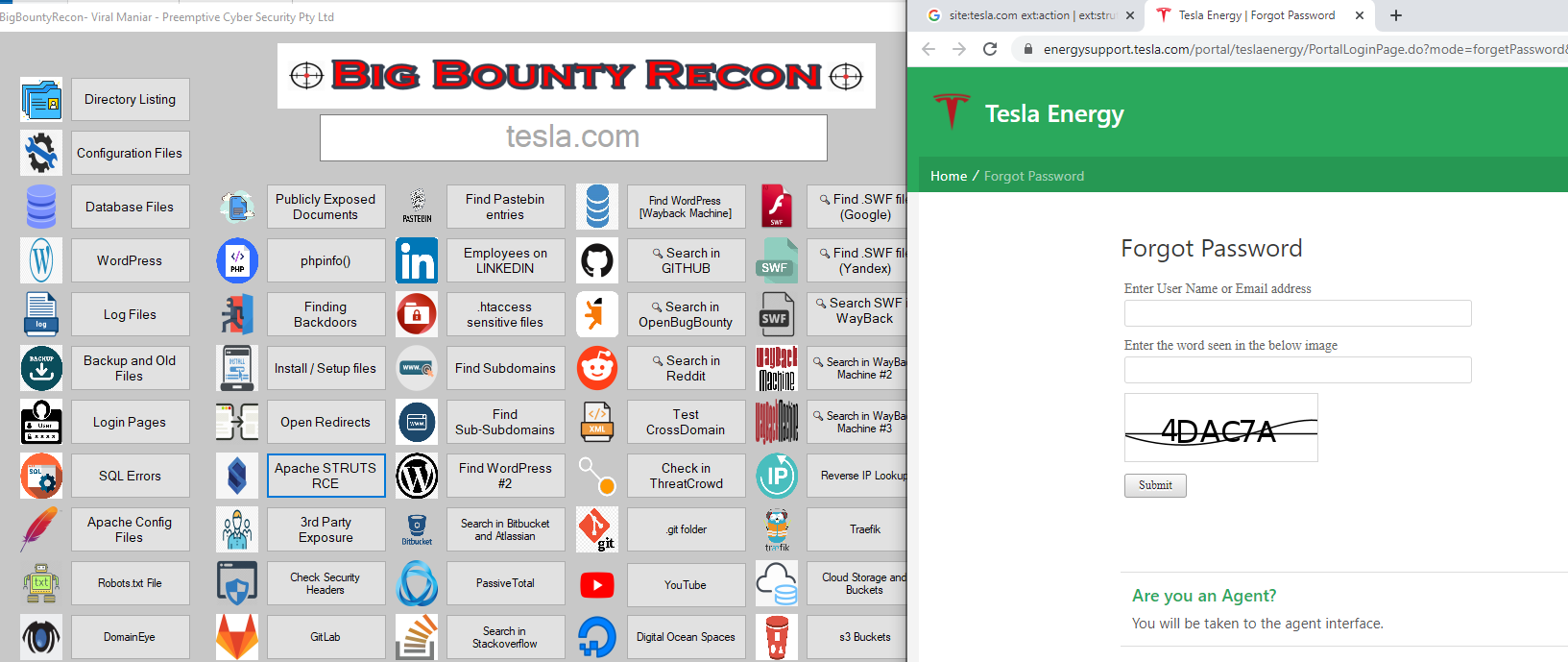Click the GitLab fox icon
Image resolution: width=1568 pixels, height=662 pixels.
tap(237, 637)
